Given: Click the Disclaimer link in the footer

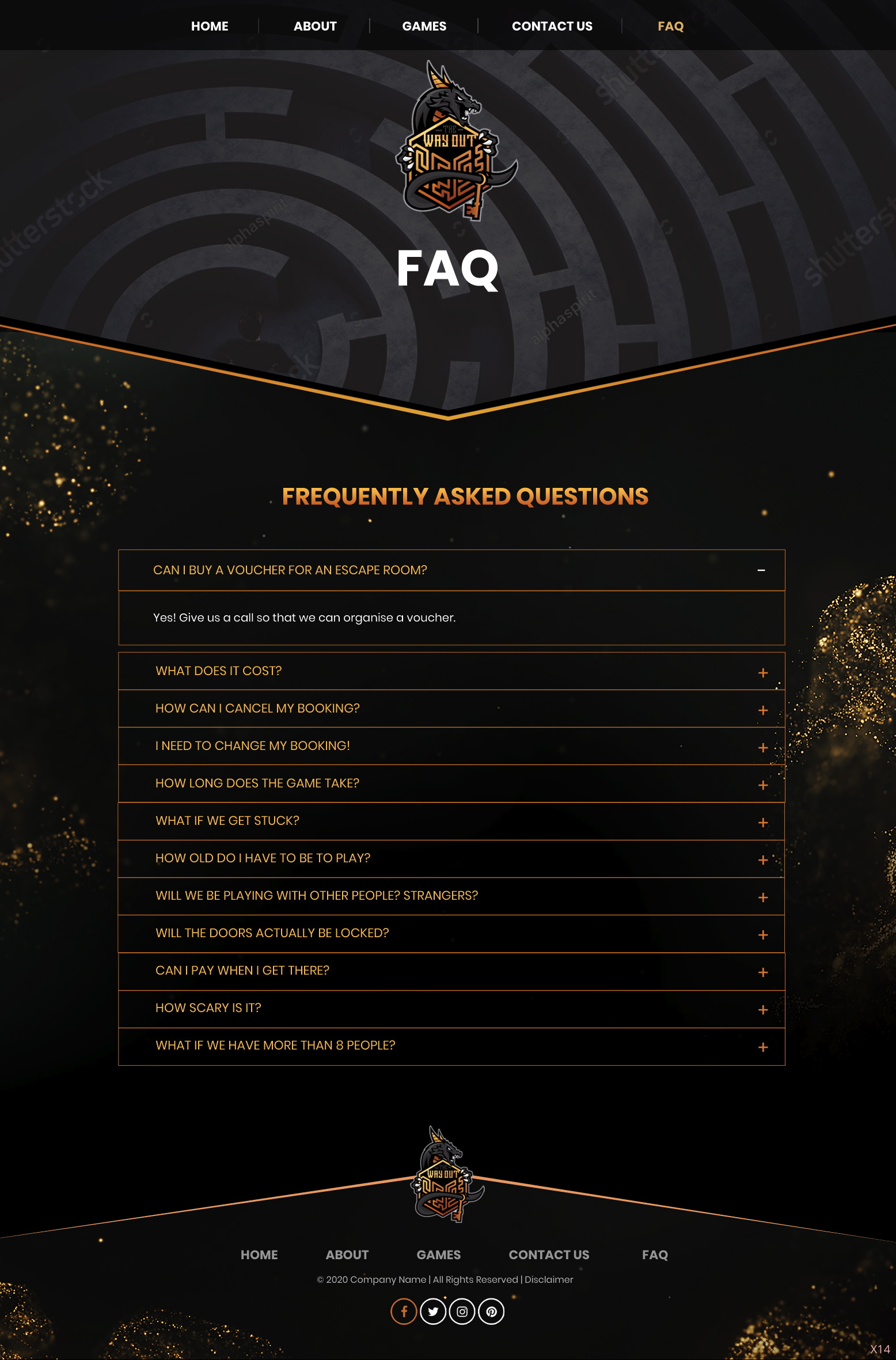Looking at the screenshot, I should point(549,1279).
